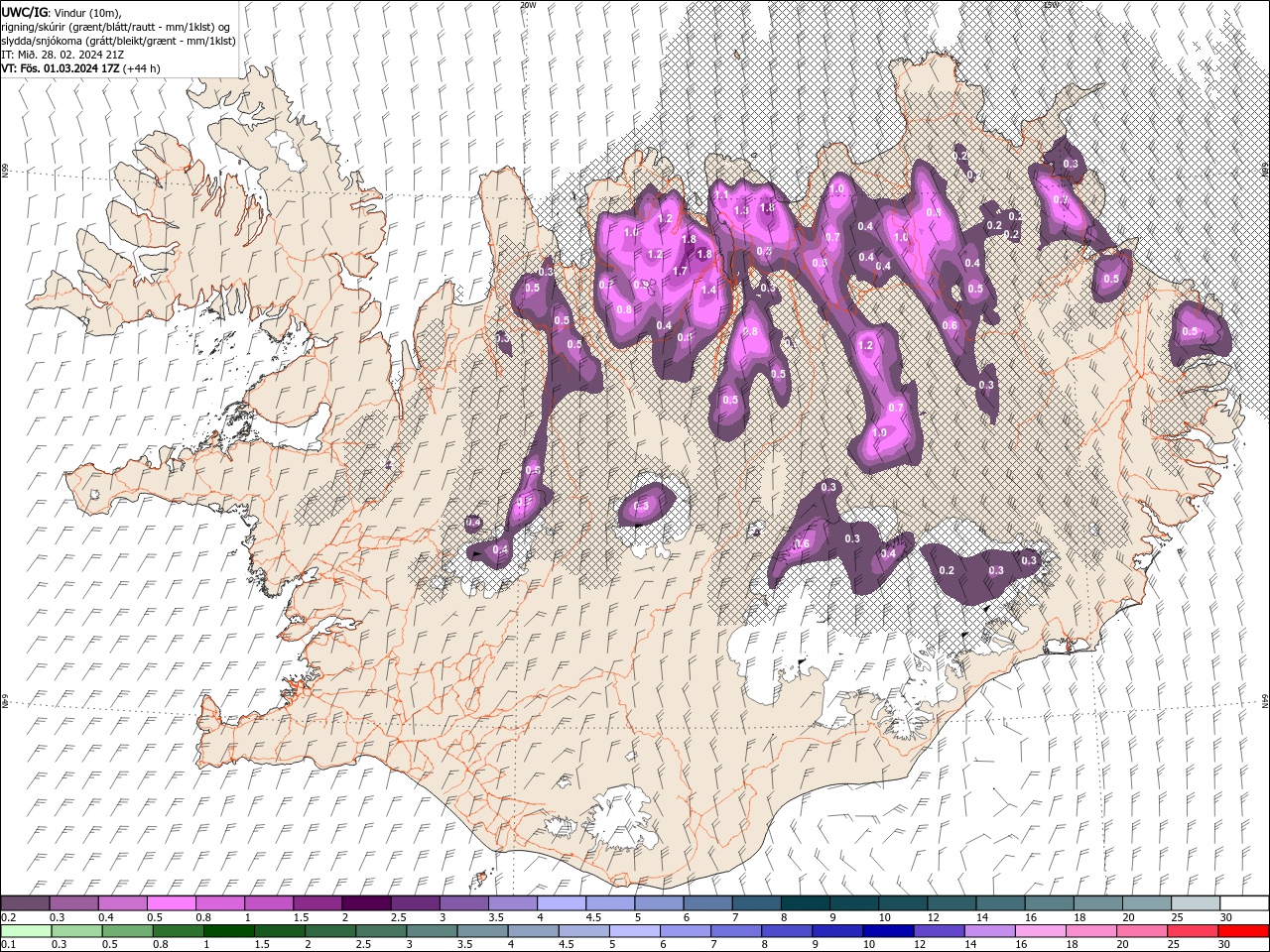Image resolution: width=1270 pixels, height=952 pixels.
Task: Select upper legend swatch between 18 and 20
Action: (1097, 903)
